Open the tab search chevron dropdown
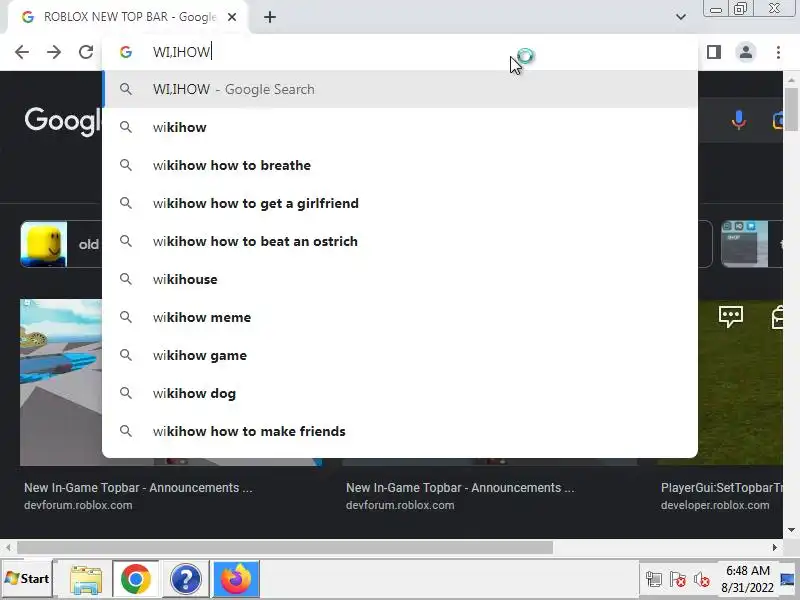 click(x=681, y=17)
